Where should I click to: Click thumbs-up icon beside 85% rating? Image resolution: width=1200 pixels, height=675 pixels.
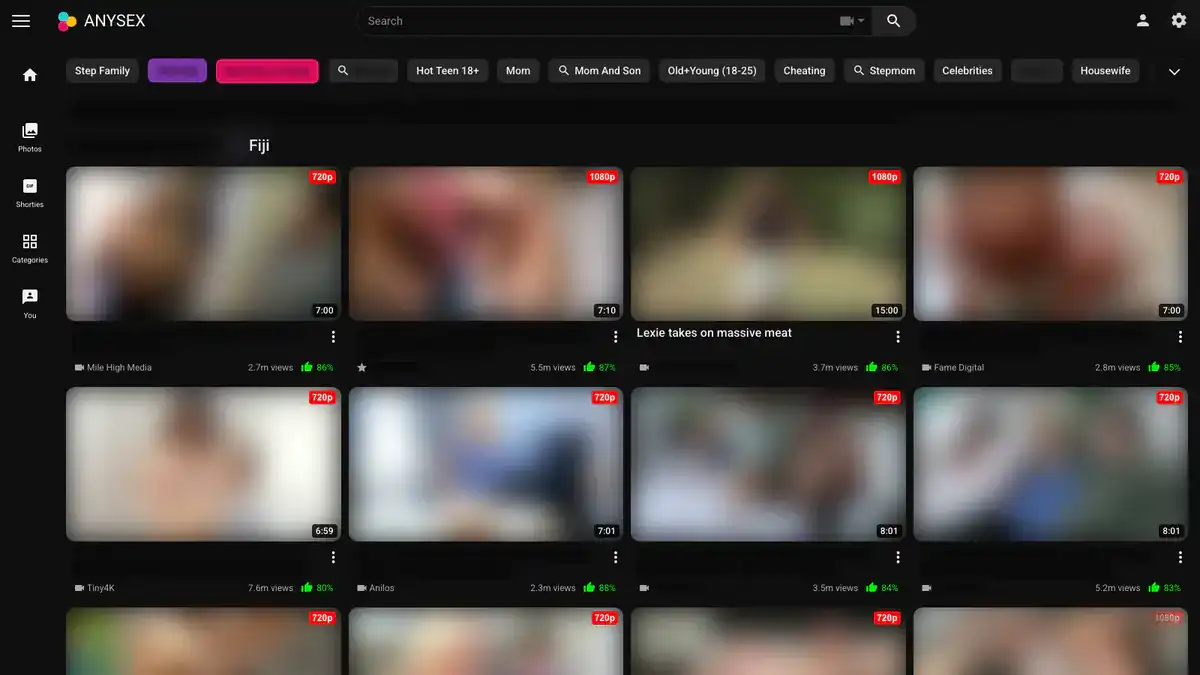(1154, 367)
